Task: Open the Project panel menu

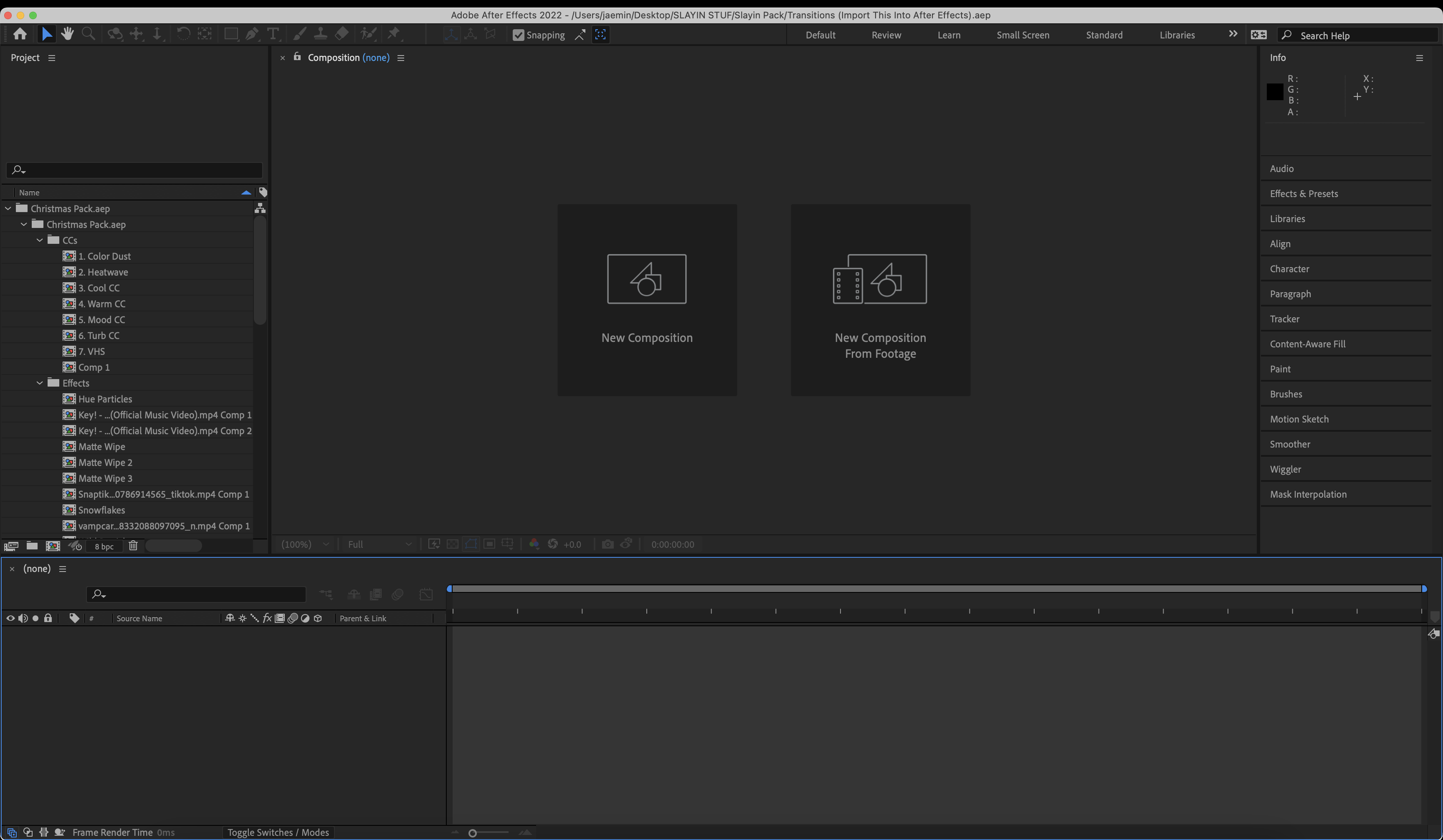Action: click(52, 57)
